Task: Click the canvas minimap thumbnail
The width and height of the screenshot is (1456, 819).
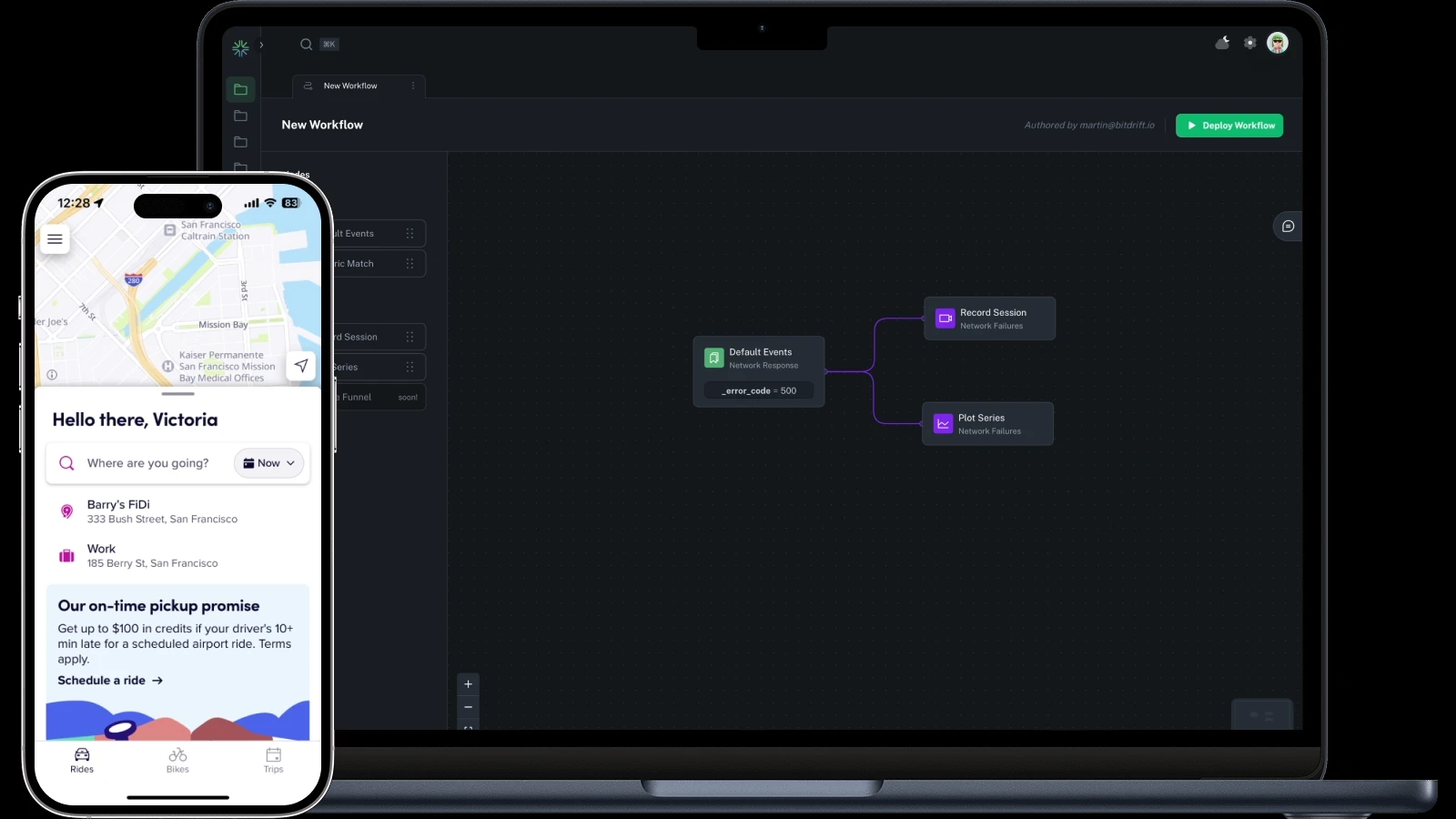Action: [x=1262, y=714]
